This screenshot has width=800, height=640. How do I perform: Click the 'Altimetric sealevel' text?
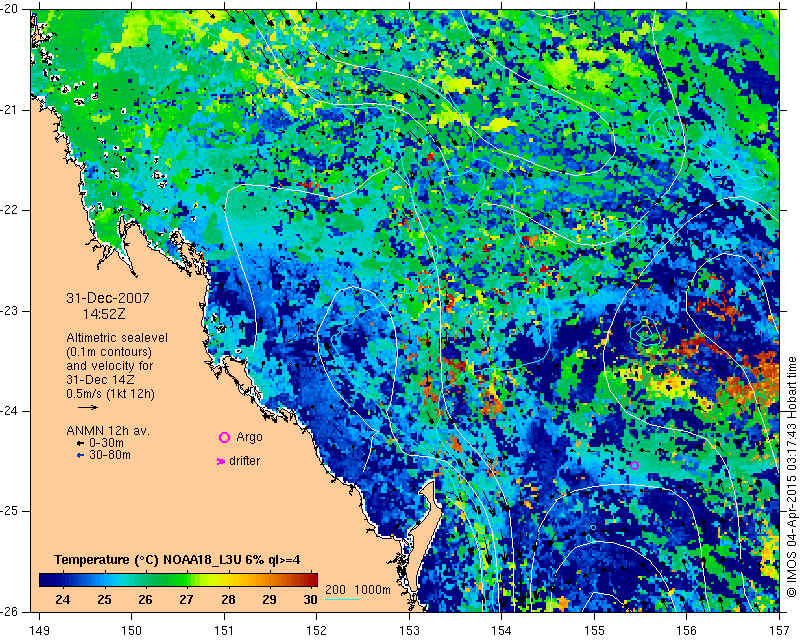pos(117,338)
